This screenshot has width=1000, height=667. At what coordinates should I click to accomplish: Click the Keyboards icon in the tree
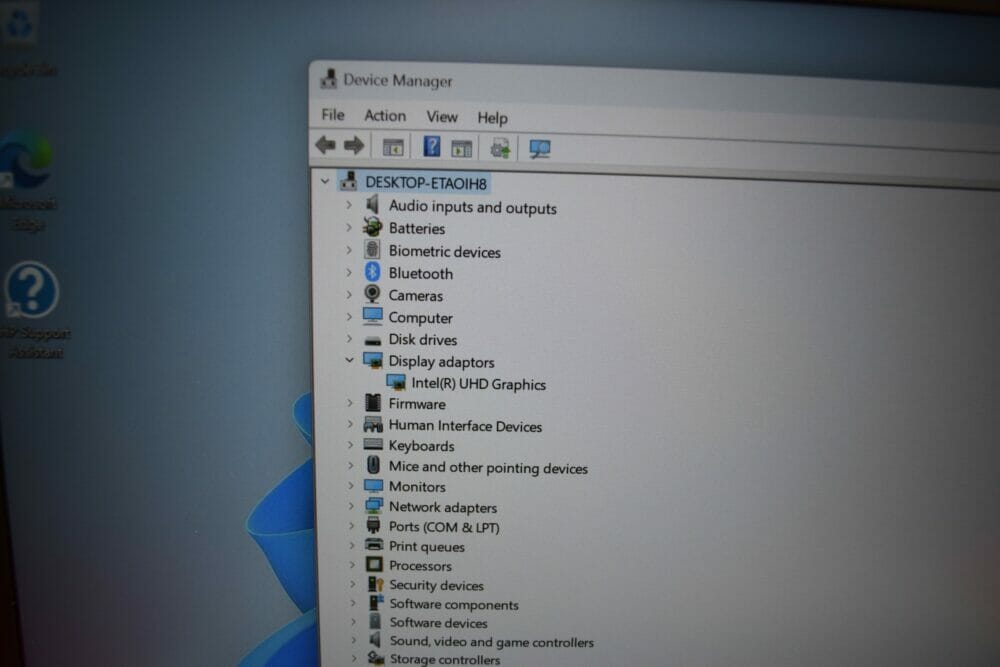(373, 444)
